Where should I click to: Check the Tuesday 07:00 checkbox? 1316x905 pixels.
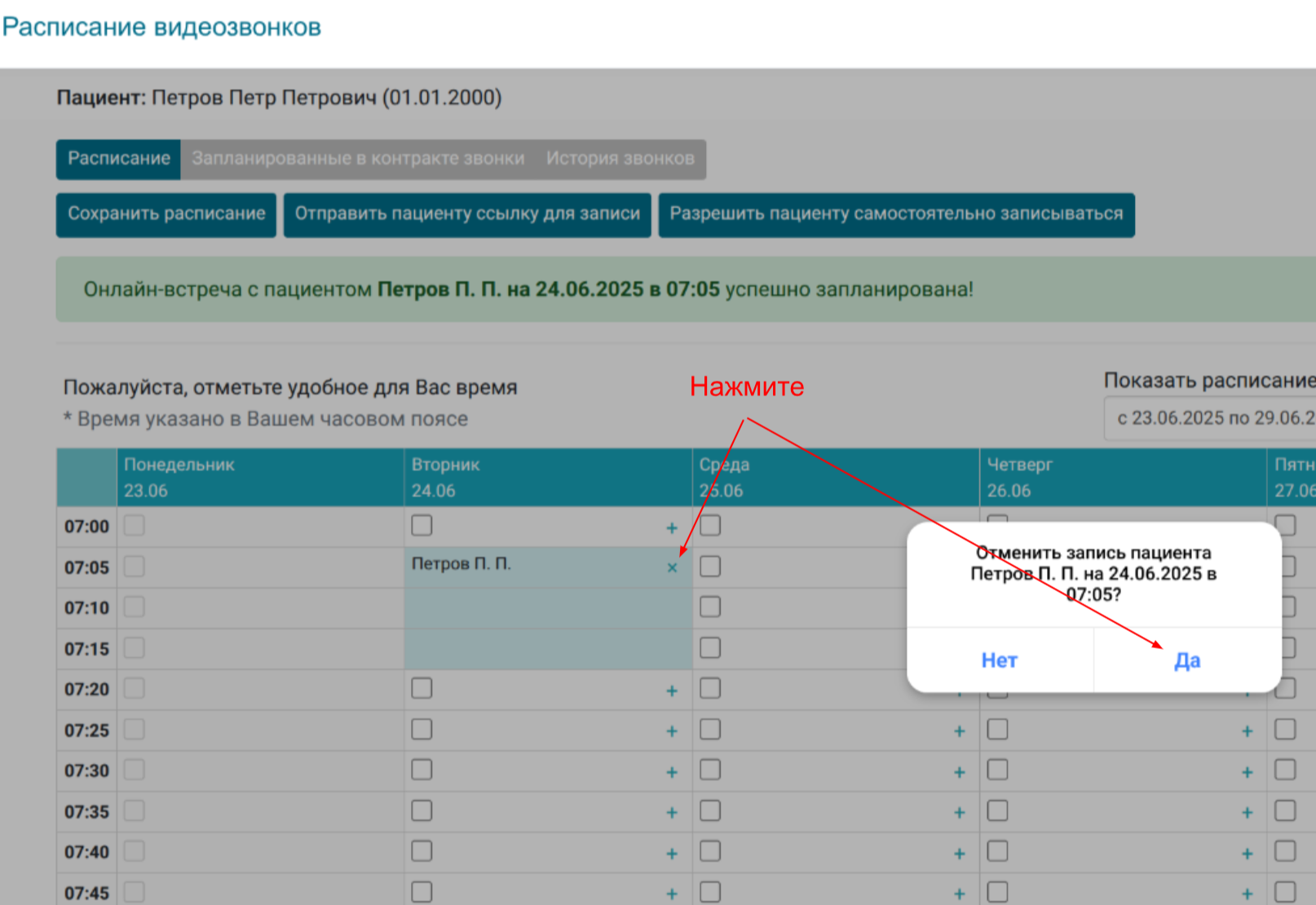click(x=422, y=526)
